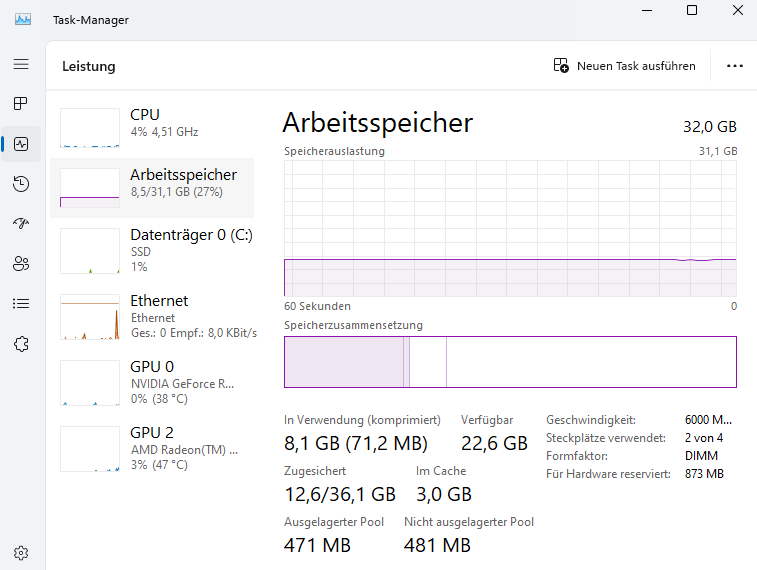This screenshot has width=757, height=570.
Task: Open the three-dot more options menu
Action: tap(735, 66)
